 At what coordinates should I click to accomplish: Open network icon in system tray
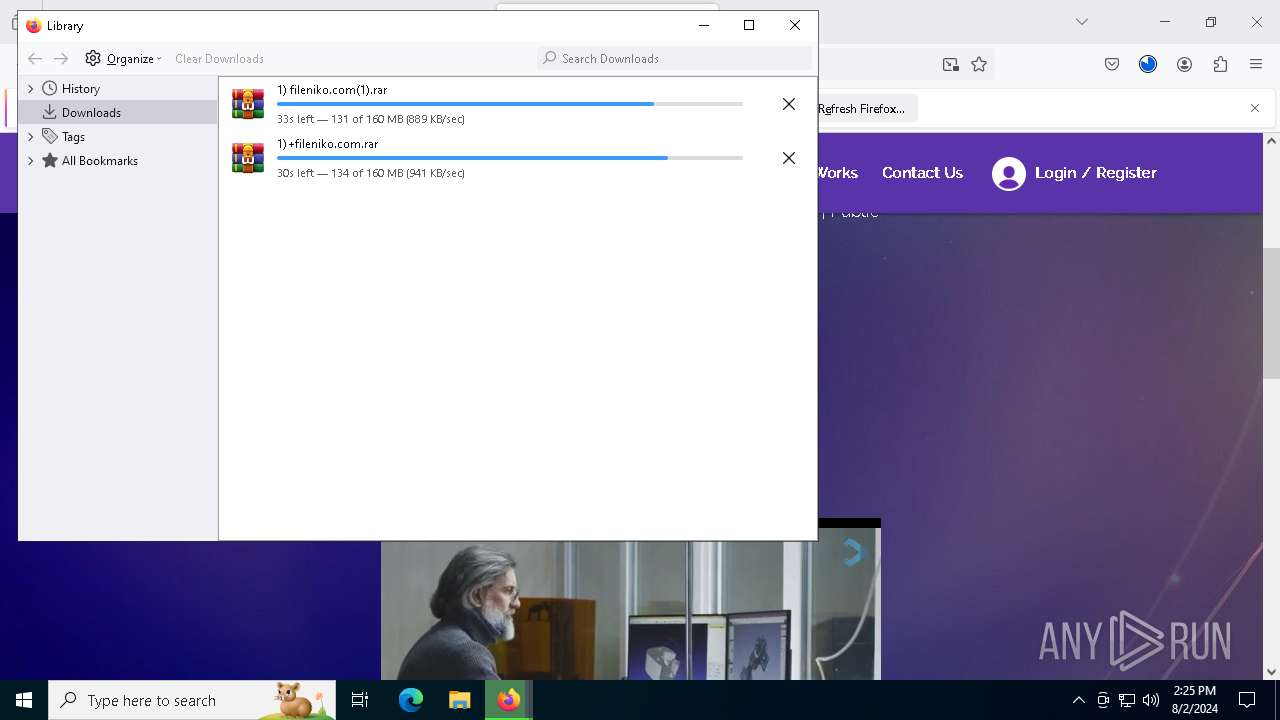pyautogui.click(x=1126, y=700)
